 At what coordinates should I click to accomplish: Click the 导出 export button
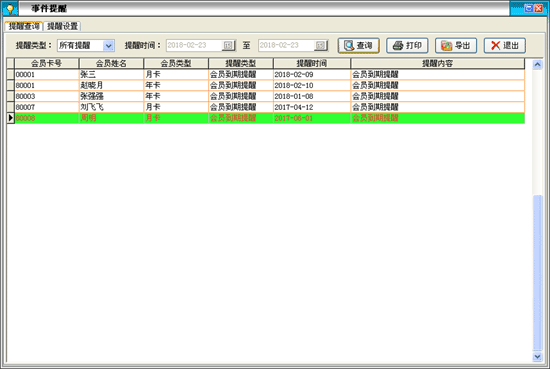click(456, 46)
